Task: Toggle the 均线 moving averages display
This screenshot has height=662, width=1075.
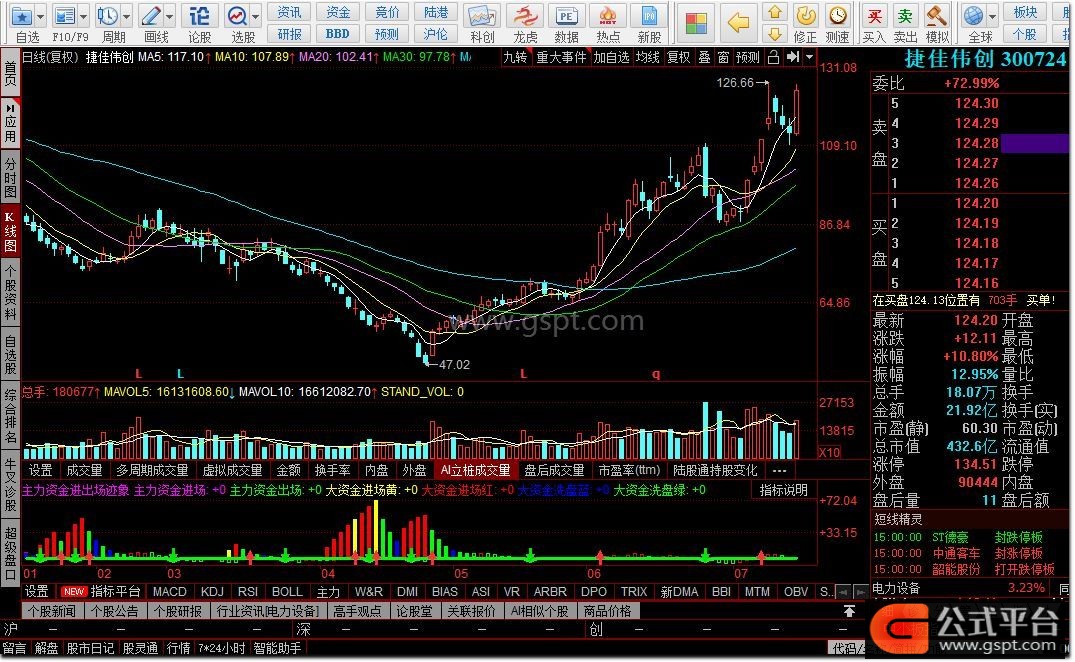Action: 648,58
